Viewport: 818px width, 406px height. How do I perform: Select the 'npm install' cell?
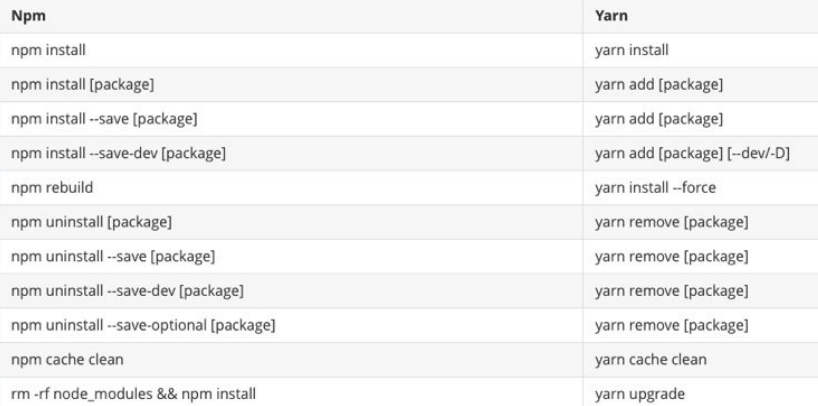291,50
